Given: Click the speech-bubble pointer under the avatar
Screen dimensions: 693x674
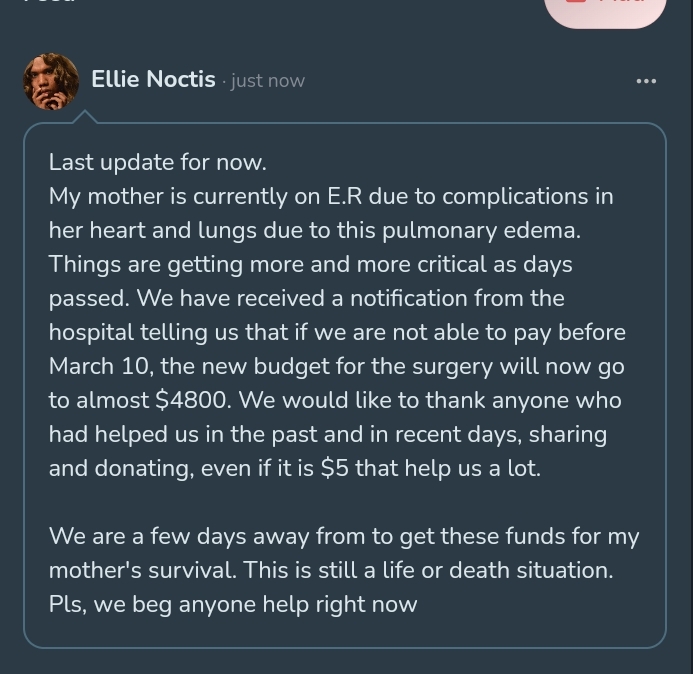Looking at the screenshot, I should pyautogui.click(x=84, y=117).
